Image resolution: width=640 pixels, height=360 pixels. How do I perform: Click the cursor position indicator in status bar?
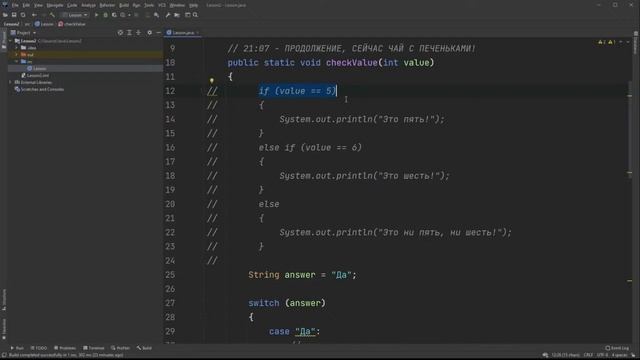[565, 355]
